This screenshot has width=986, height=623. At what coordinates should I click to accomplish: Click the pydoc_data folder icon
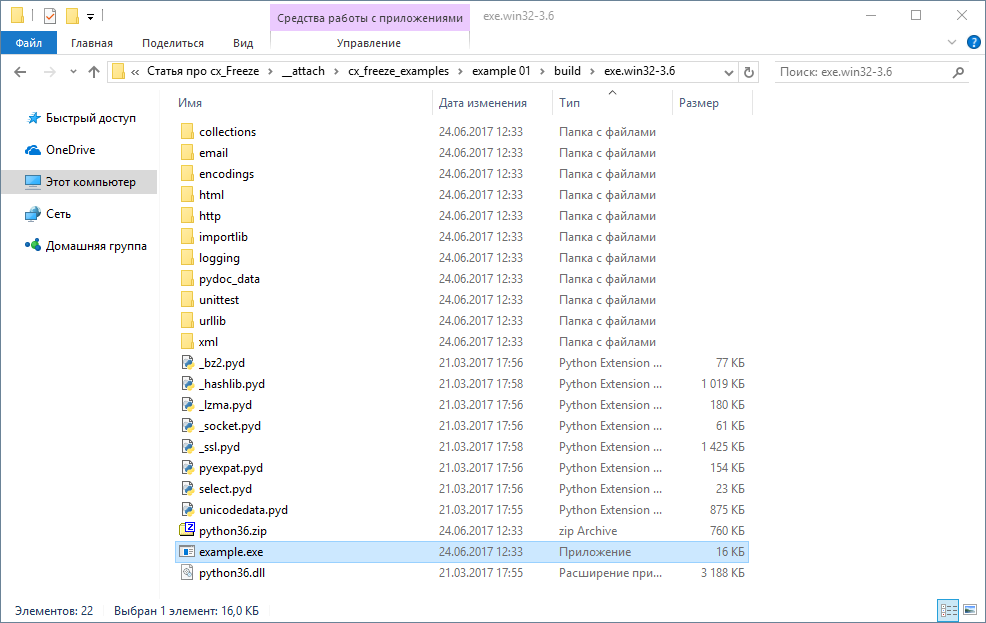tap(187, 278)
